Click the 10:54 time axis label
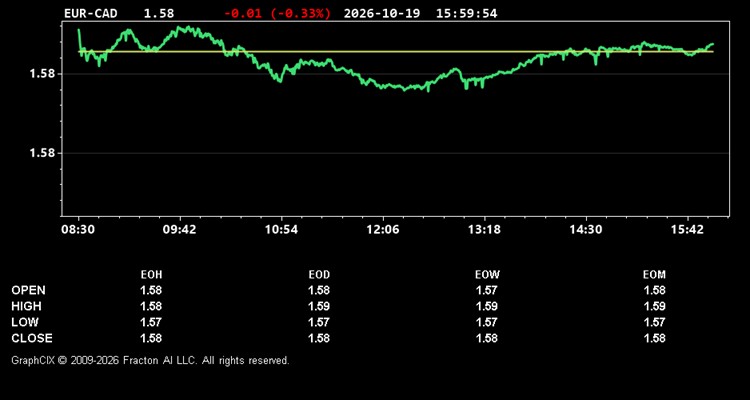Viewport: 750px width, 400px height. (281, 230)
